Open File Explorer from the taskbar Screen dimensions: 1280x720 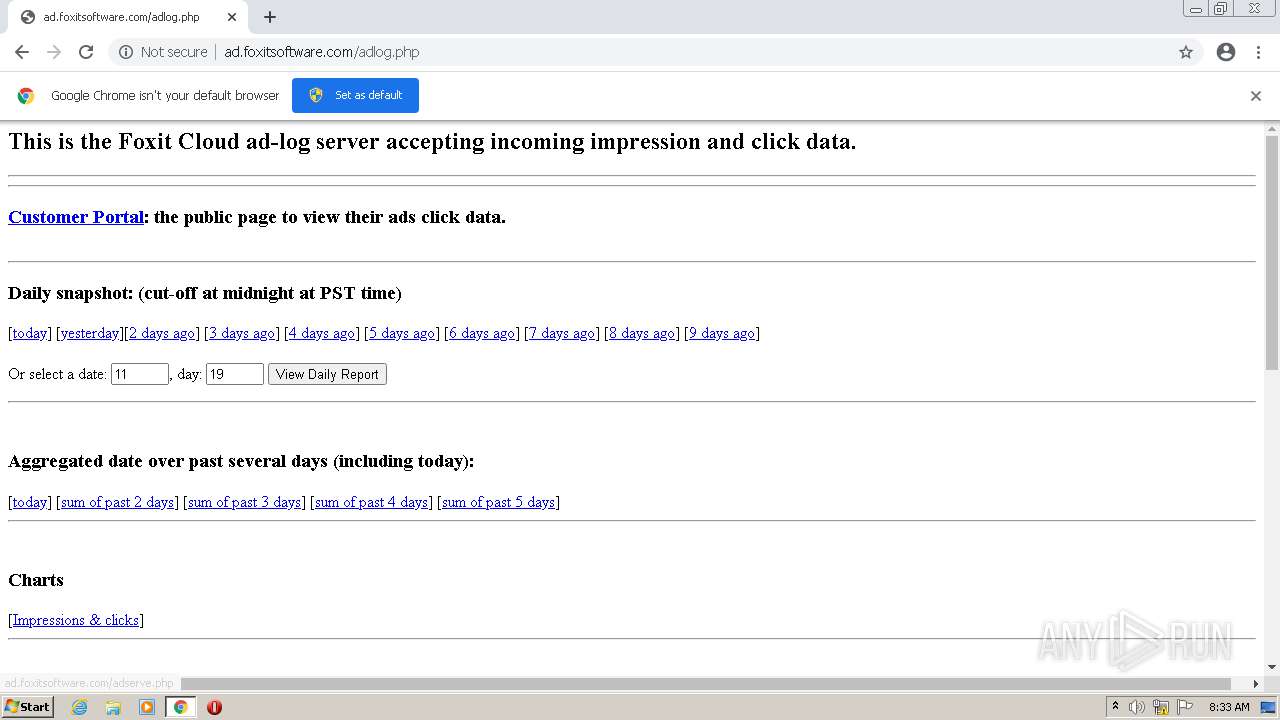(x=113, y=707)
